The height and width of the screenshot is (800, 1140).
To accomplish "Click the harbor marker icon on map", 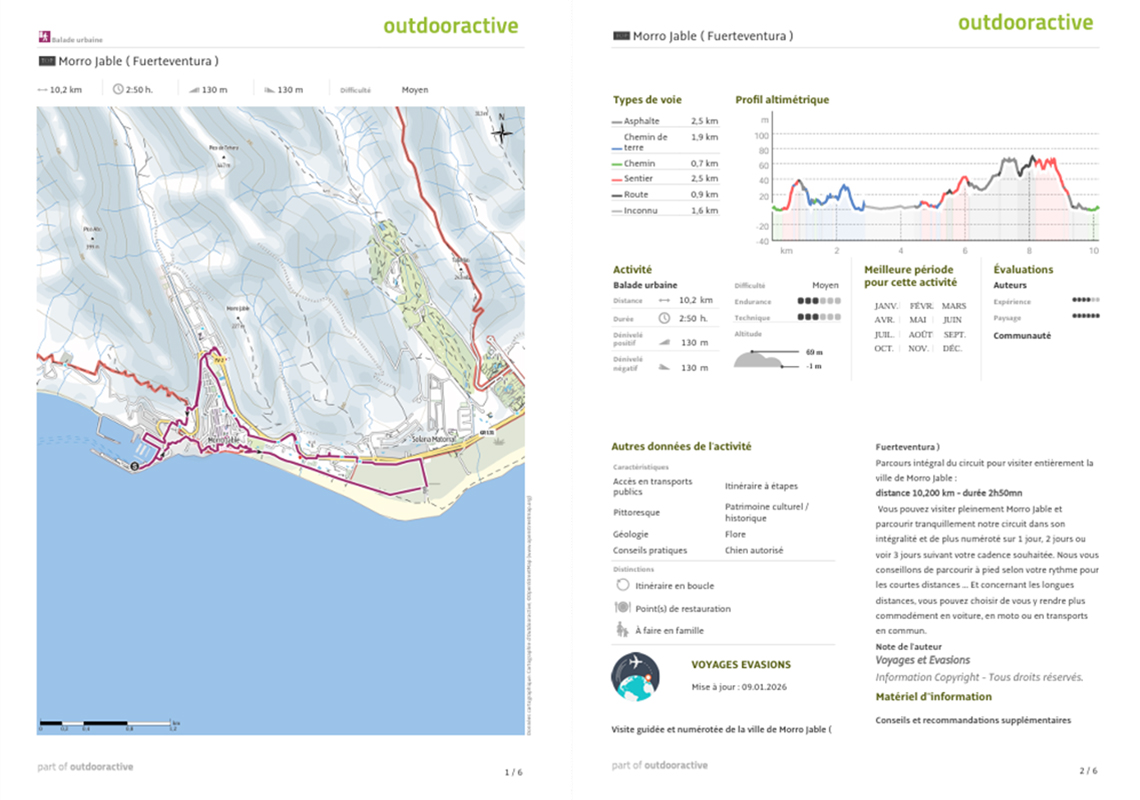I will [x=134, y=467].
